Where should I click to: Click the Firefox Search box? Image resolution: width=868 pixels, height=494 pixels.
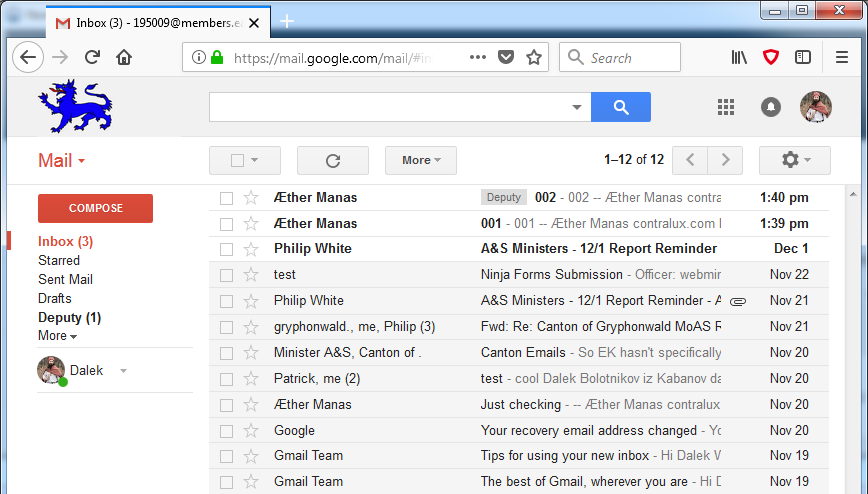[620, 57]
